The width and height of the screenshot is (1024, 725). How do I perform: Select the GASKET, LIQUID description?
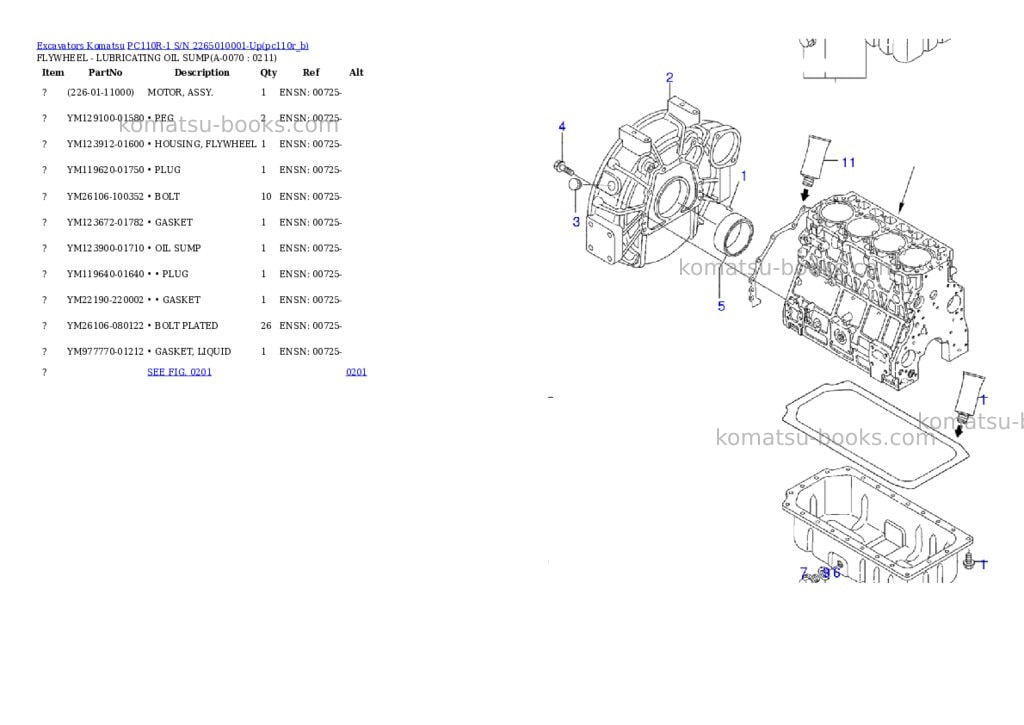(193, 352)
